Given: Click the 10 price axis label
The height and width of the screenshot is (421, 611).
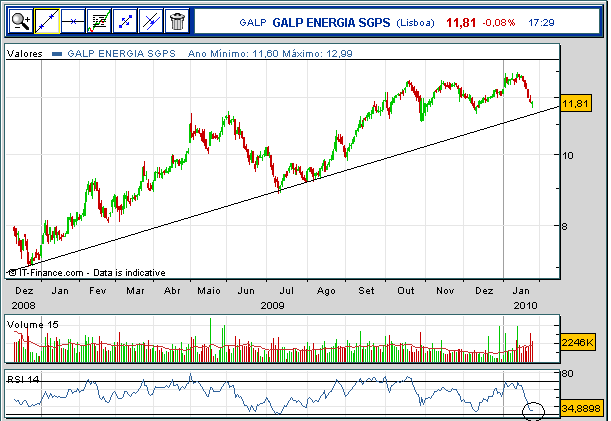Looking at the screenshot, I should pyautogui.click(x=568, y=156).
